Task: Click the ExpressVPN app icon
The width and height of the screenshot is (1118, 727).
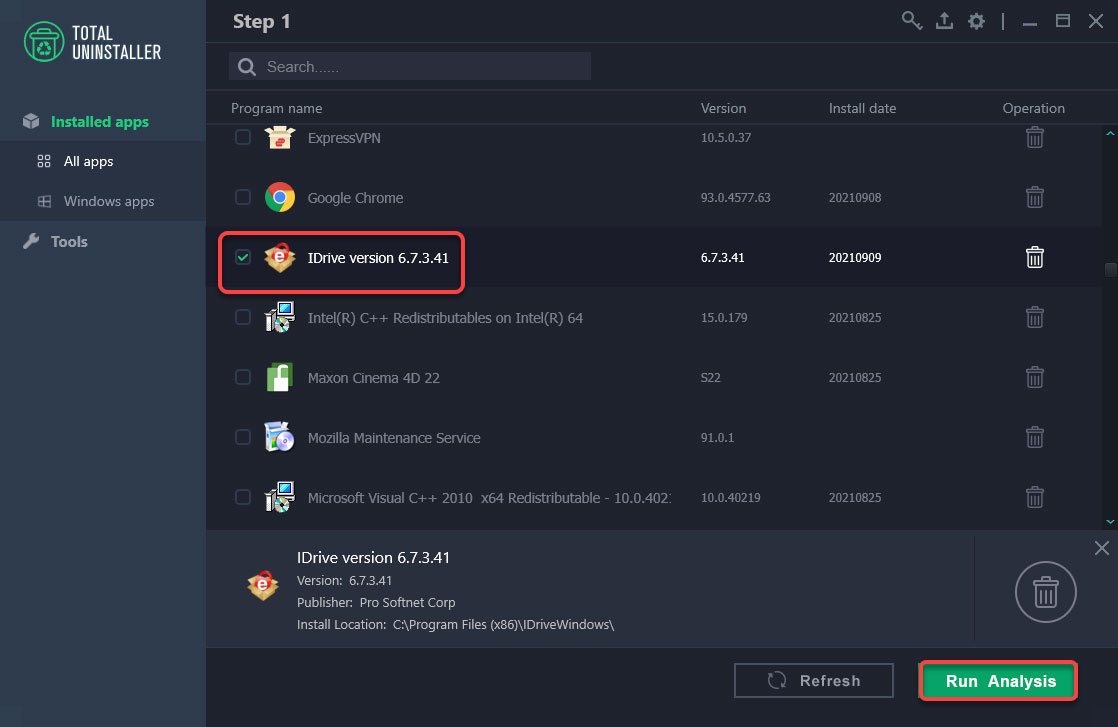Action: pyautogui.click(x=280, y=137)
